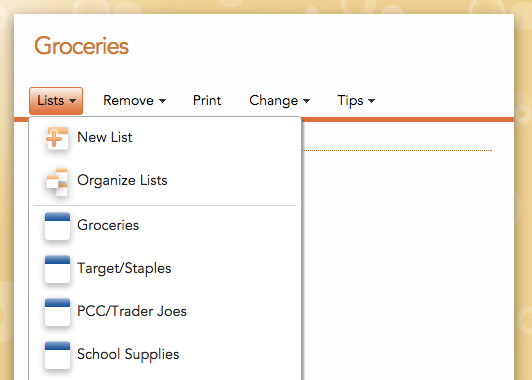Image resolution: width=532 pixels, height=380 pixels.
Task: Select New List menu entry text
Action: tap(105, 137)
